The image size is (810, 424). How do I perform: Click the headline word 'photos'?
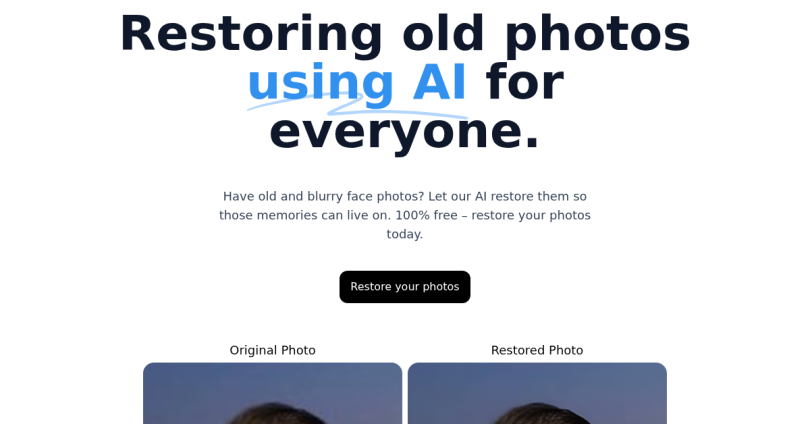(597, 34)
